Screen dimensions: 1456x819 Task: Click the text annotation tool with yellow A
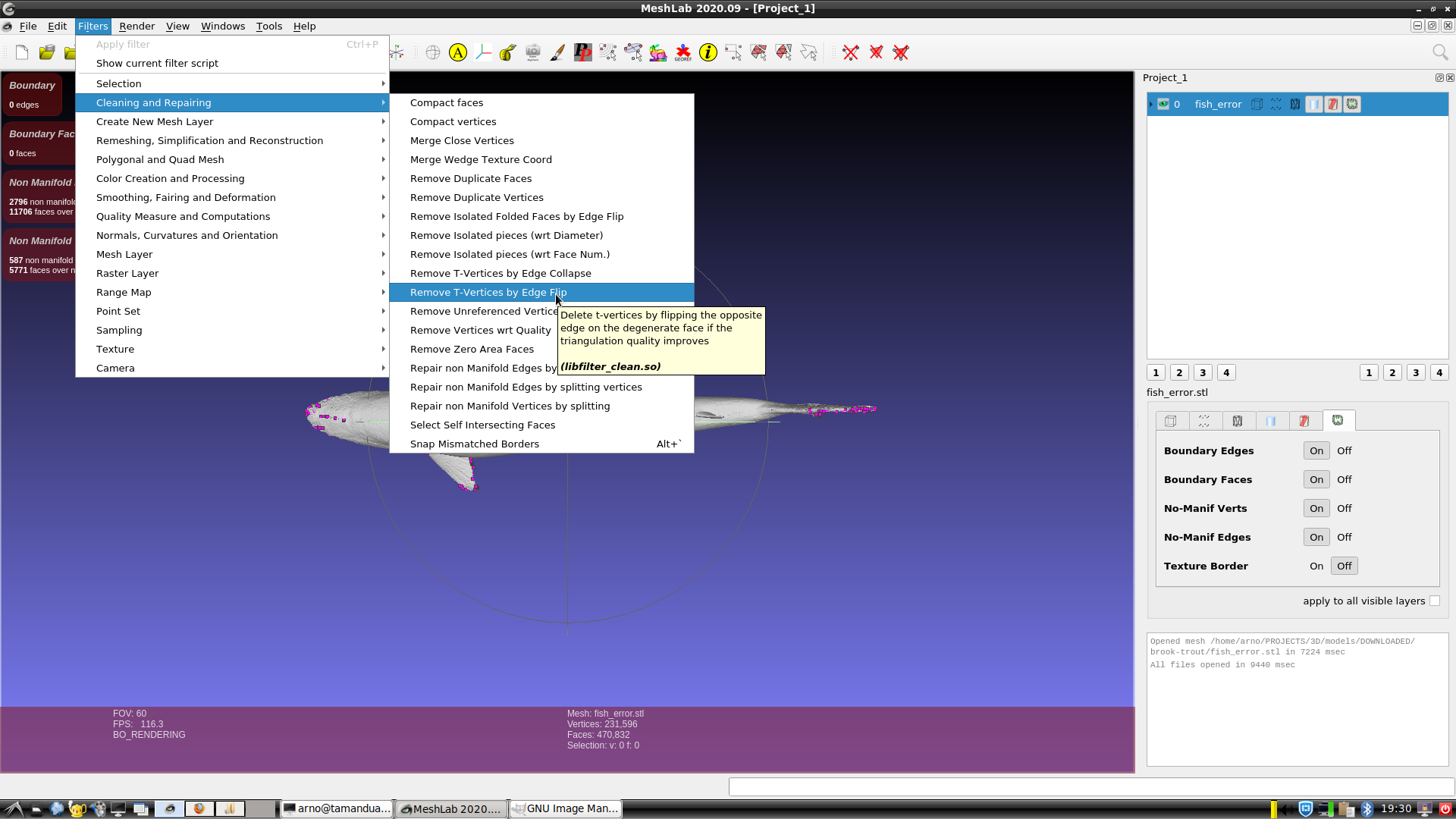click(458, 52)
